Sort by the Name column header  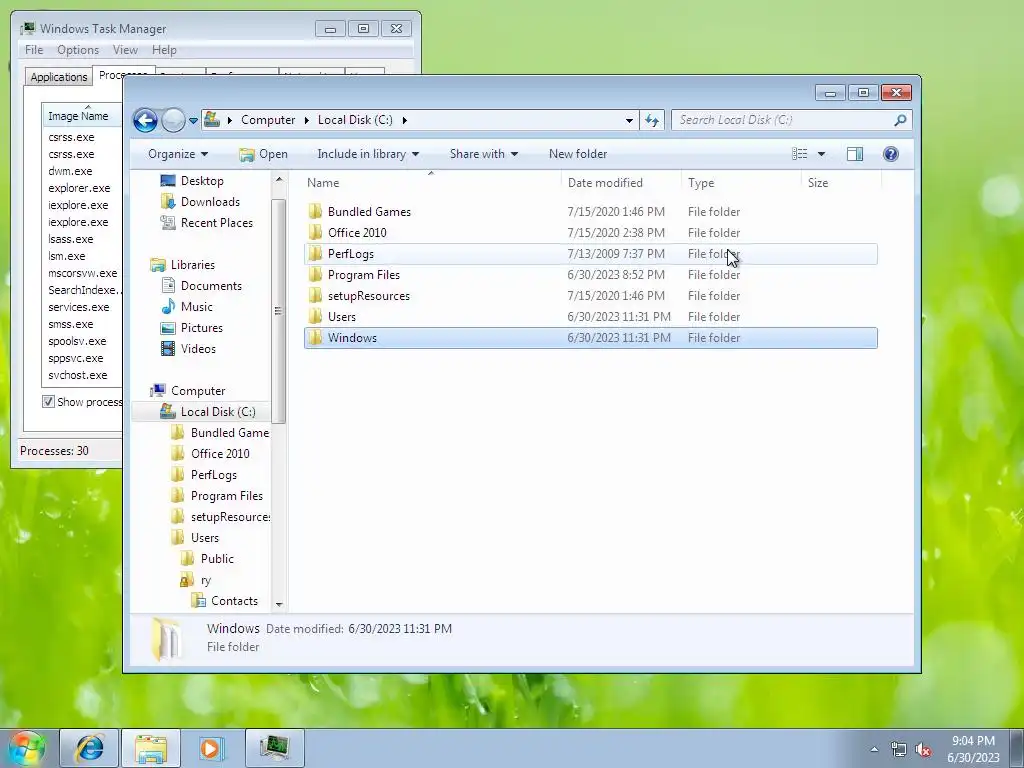click(x=431, y=183)
